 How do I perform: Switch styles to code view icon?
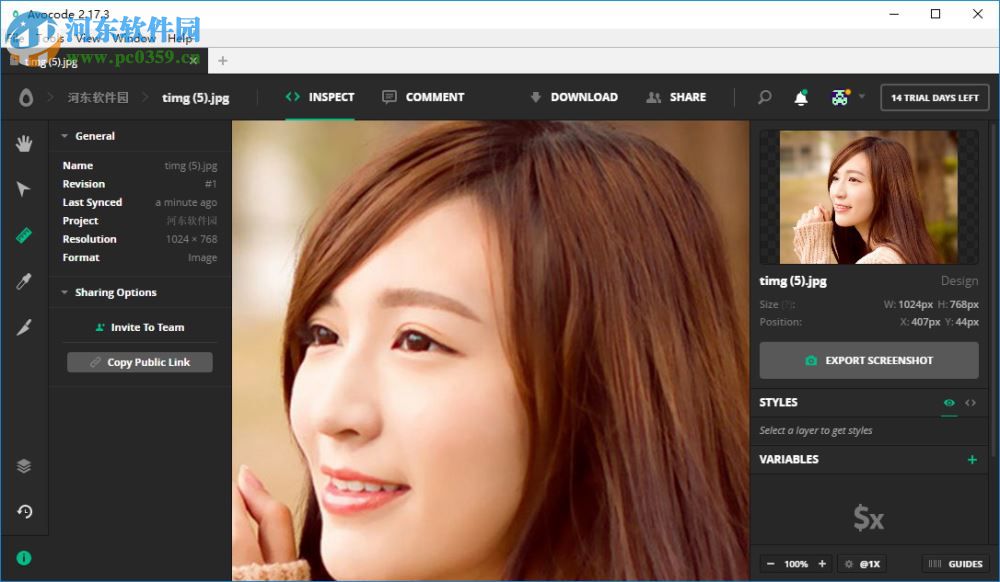[x=970, y=402]
